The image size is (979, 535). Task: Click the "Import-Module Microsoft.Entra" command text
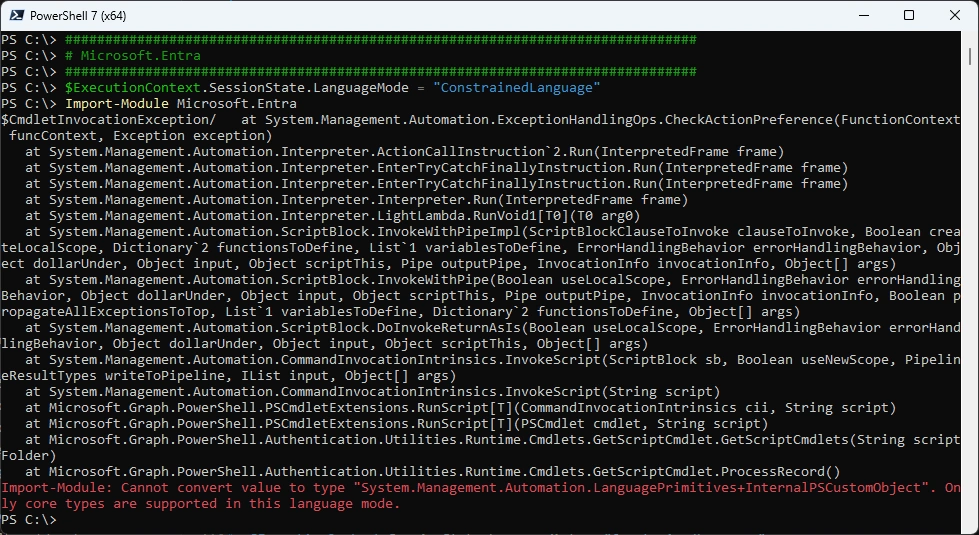[x=180, y=104]
